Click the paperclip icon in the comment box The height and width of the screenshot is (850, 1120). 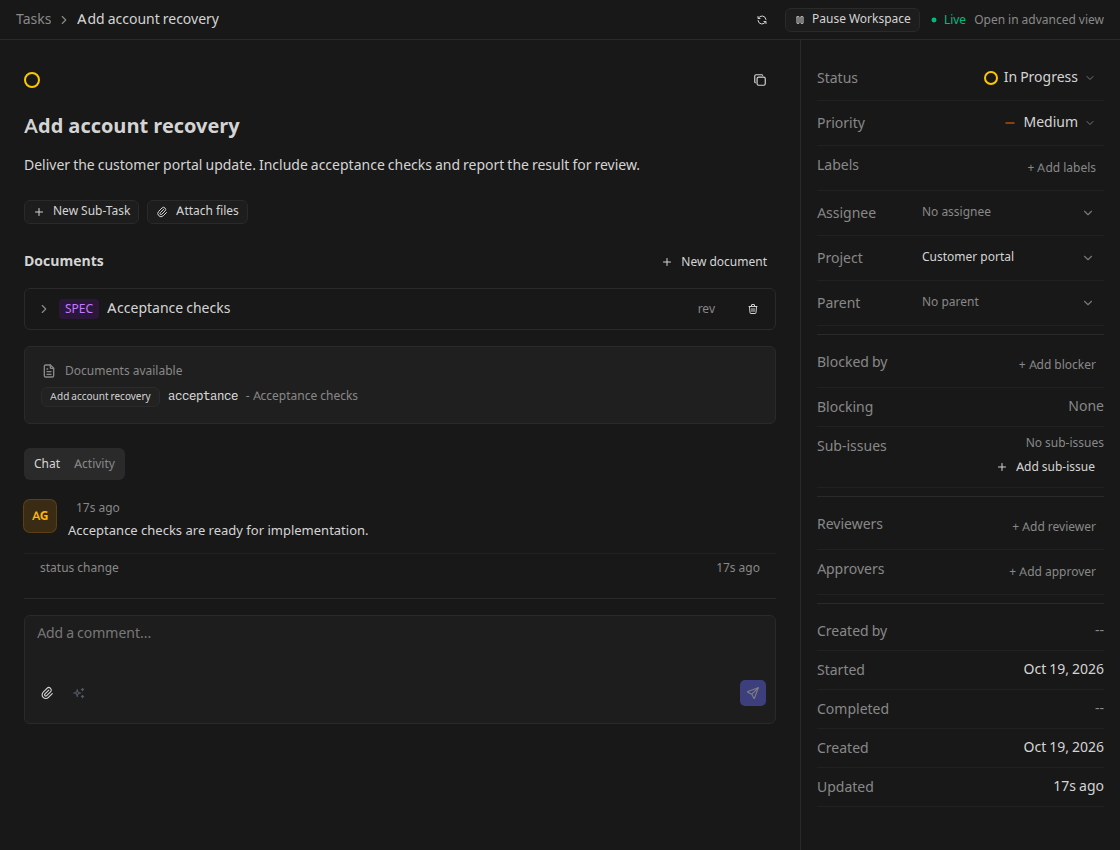47,693
